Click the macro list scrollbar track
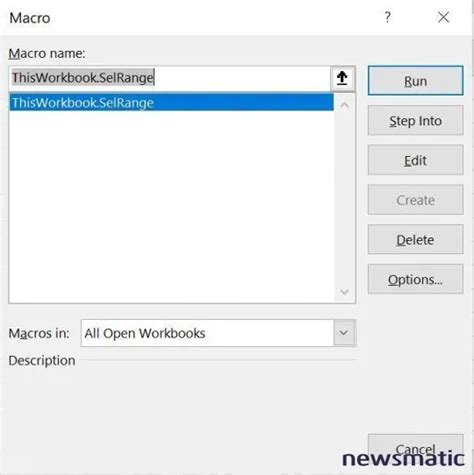The width and height of the screenshot is (474, 475). [345, 199]
